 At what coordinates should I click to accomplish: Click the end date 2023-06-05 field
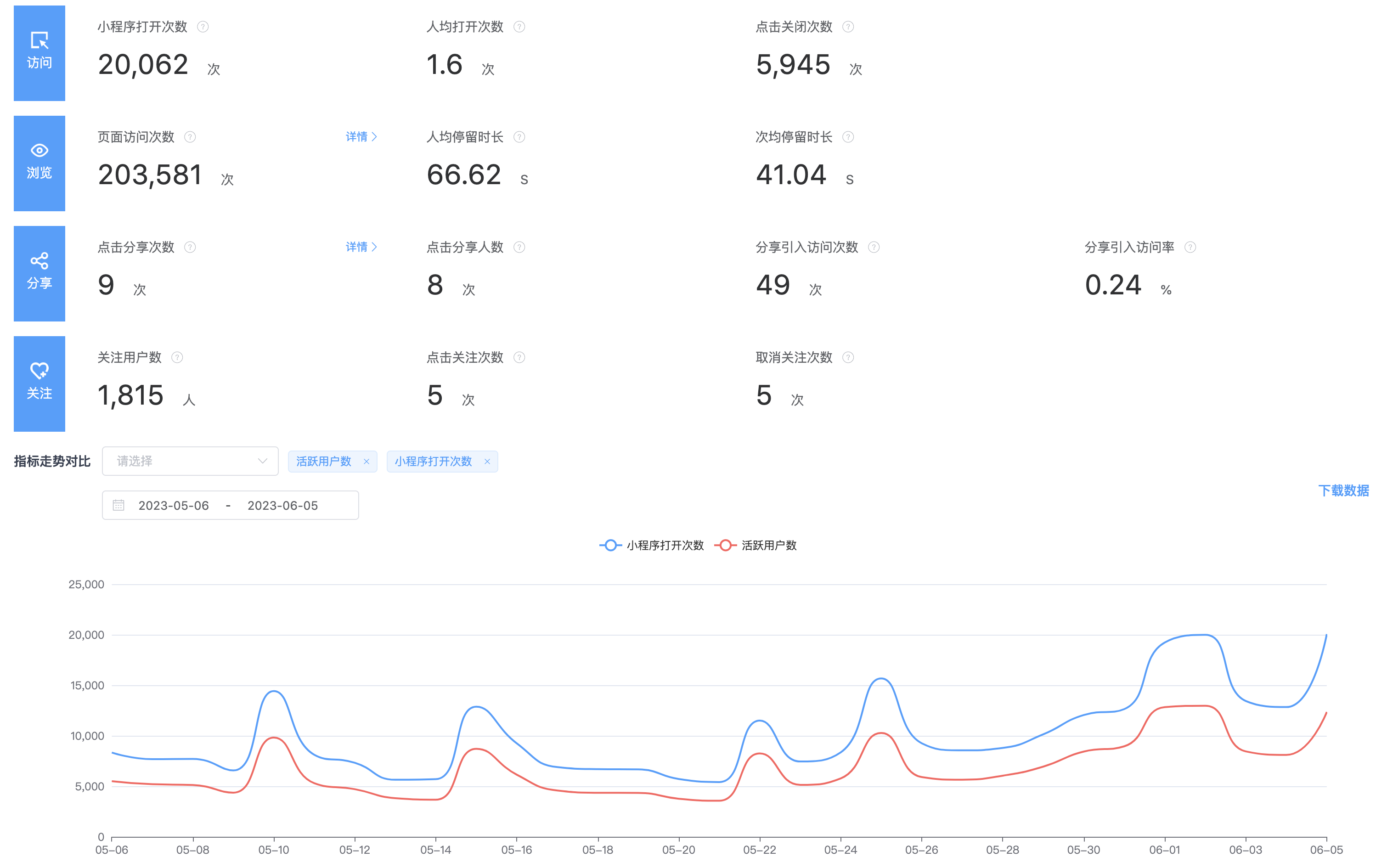(282, 506)
